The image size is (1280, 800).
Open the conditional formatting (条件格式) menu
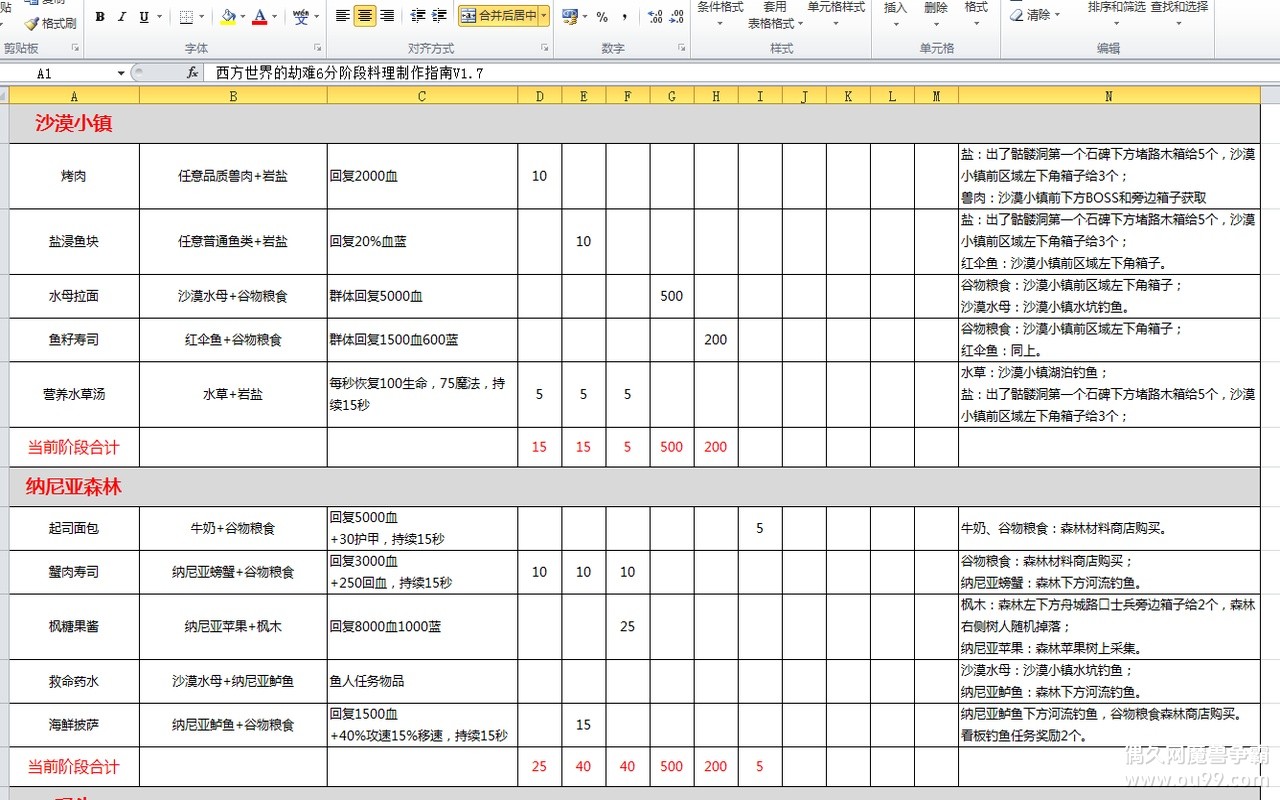pyautogui.click(x=720, y=7)
